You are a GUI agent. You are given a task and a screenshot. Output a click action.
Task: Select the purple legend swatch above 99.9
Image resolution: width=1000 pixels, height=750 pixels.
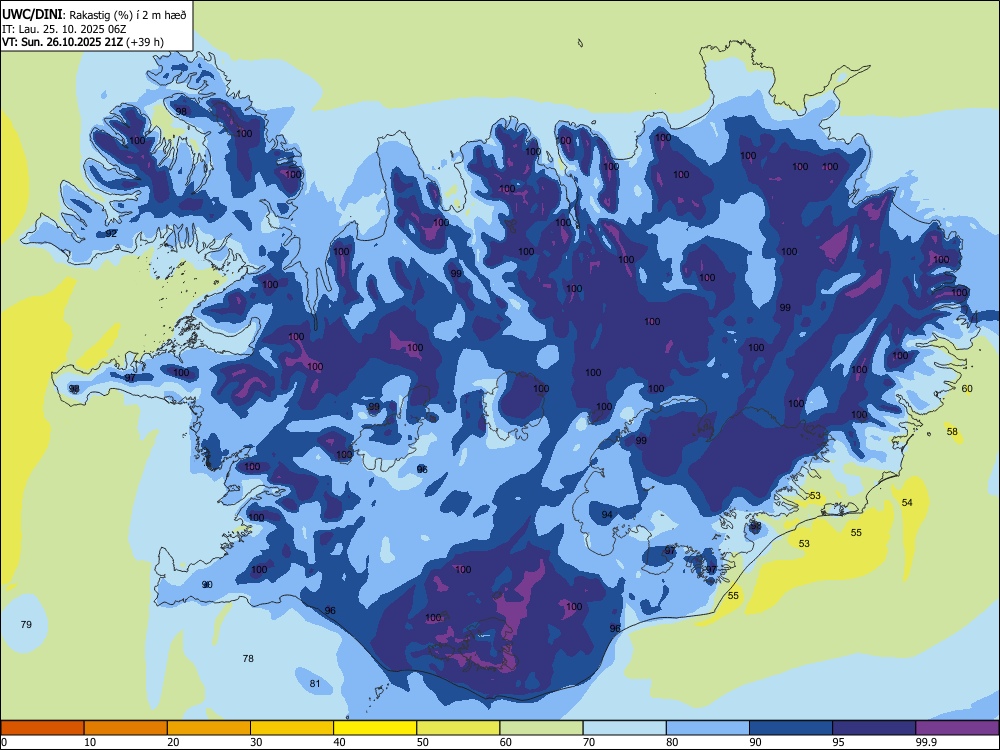[x=957, y=728]
